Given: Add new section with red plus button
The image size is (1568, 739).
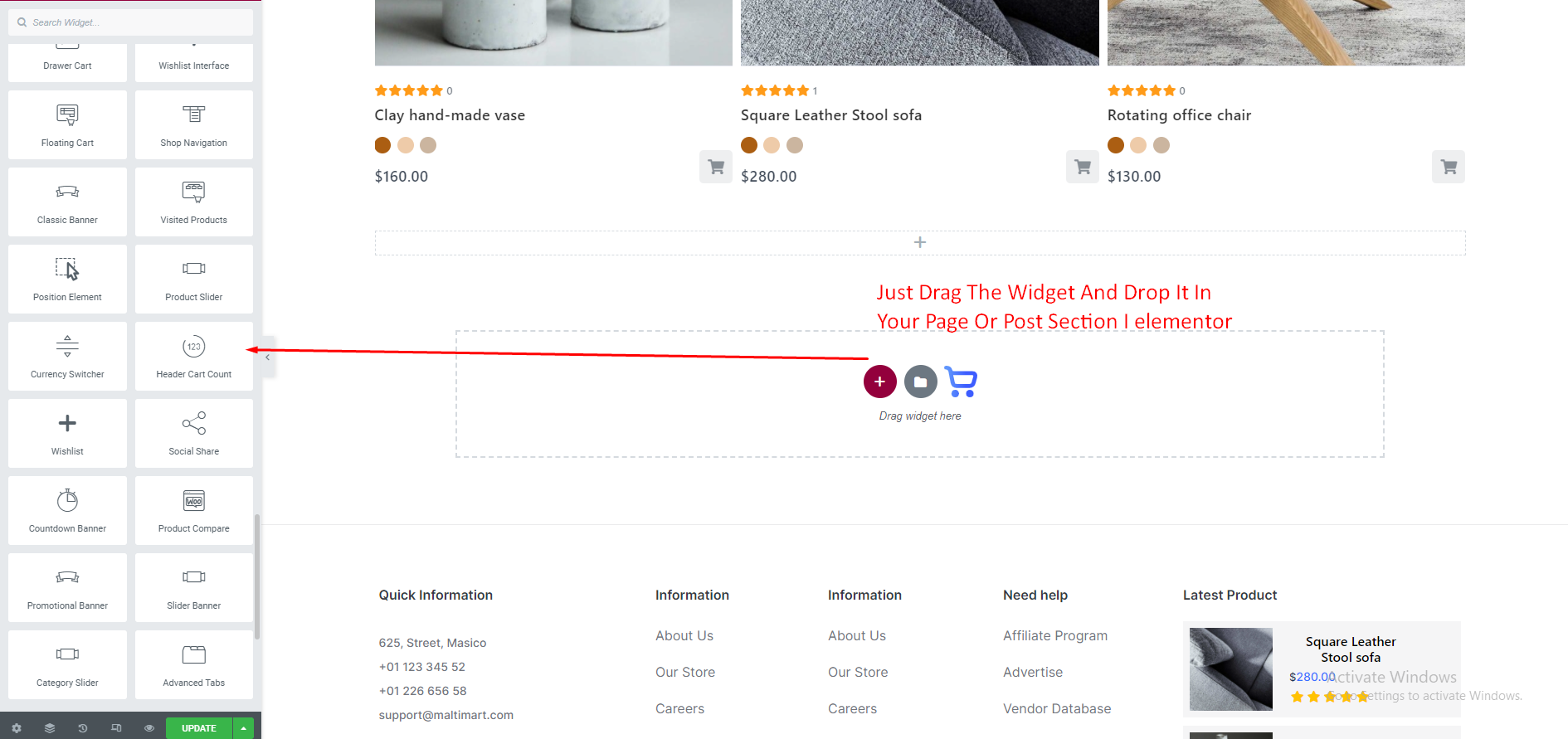Looking at the screenshot, I should click(879, 382).
